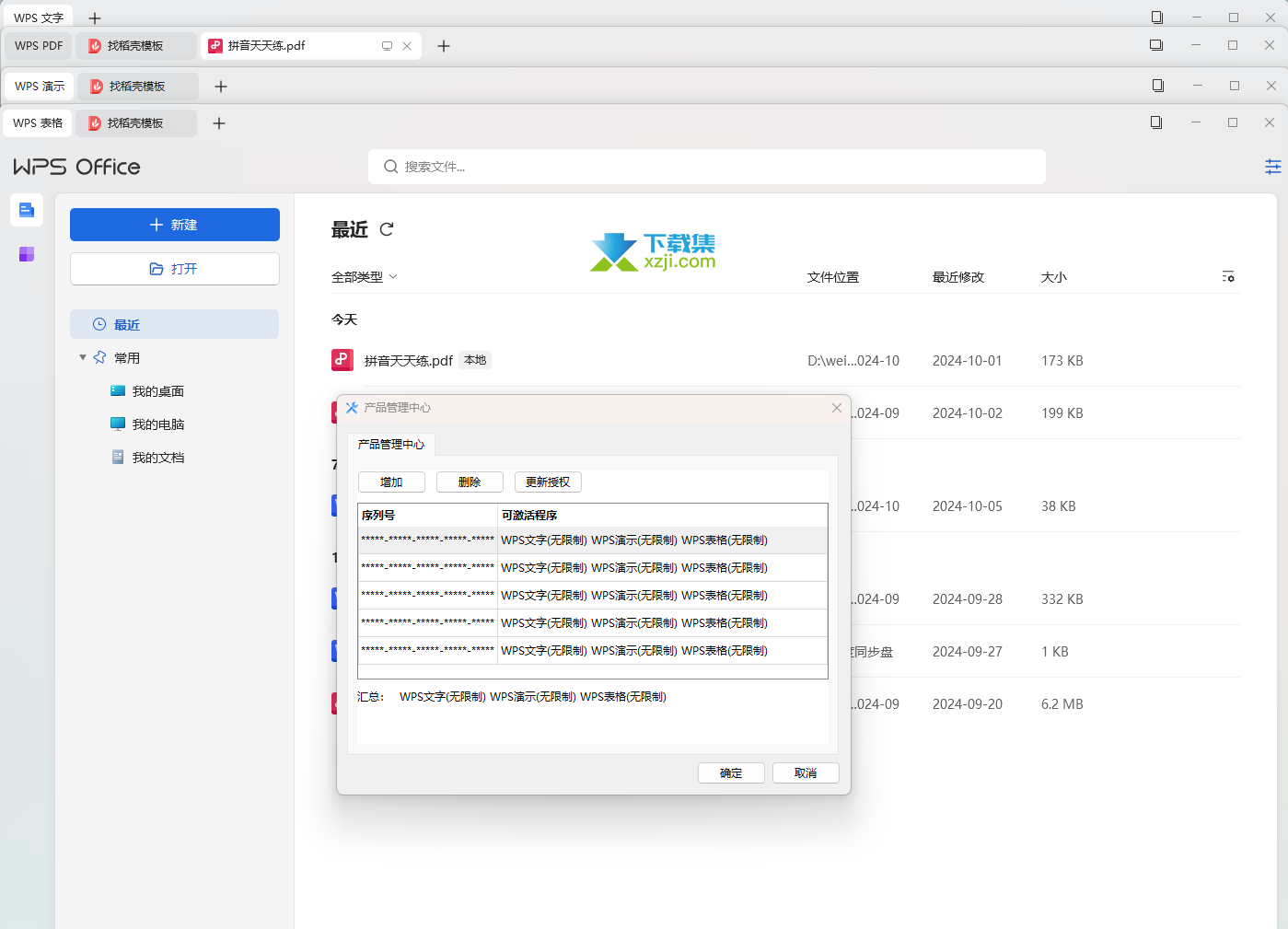Click the sidebar panel icon in WPS 演示 title bar
The image size is (1288, 929).
pyautogui.click(x=1158, y=86)
